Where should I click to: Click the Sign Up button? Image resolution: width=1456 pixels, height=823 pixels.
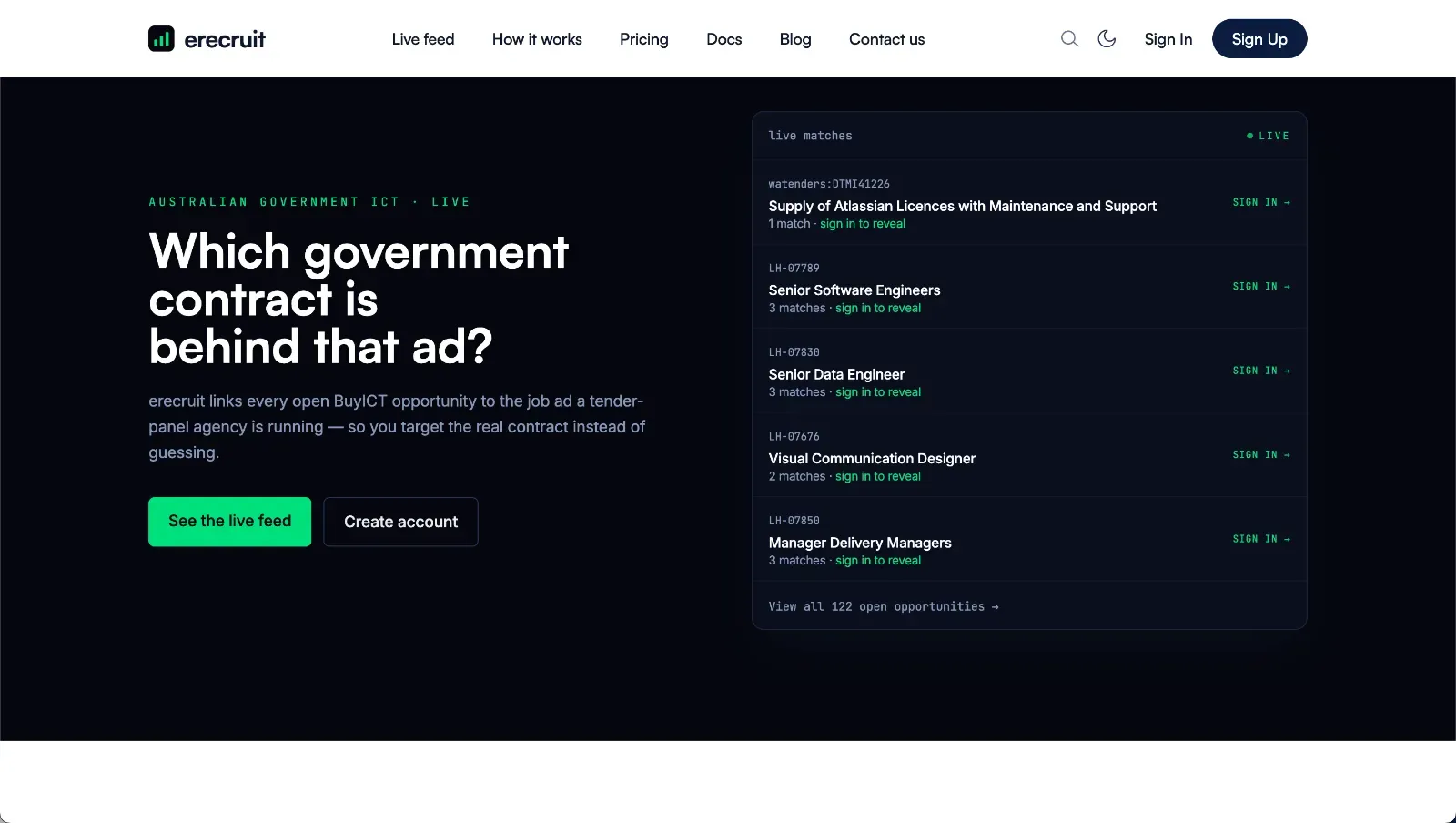(x=1259, y=38)
